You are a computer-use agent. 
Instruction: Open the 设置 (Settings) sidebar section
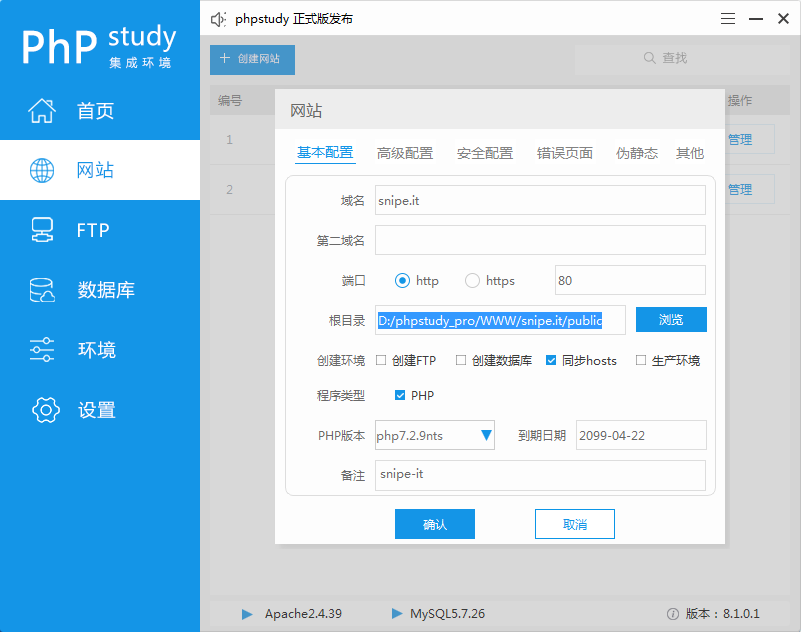71,410
